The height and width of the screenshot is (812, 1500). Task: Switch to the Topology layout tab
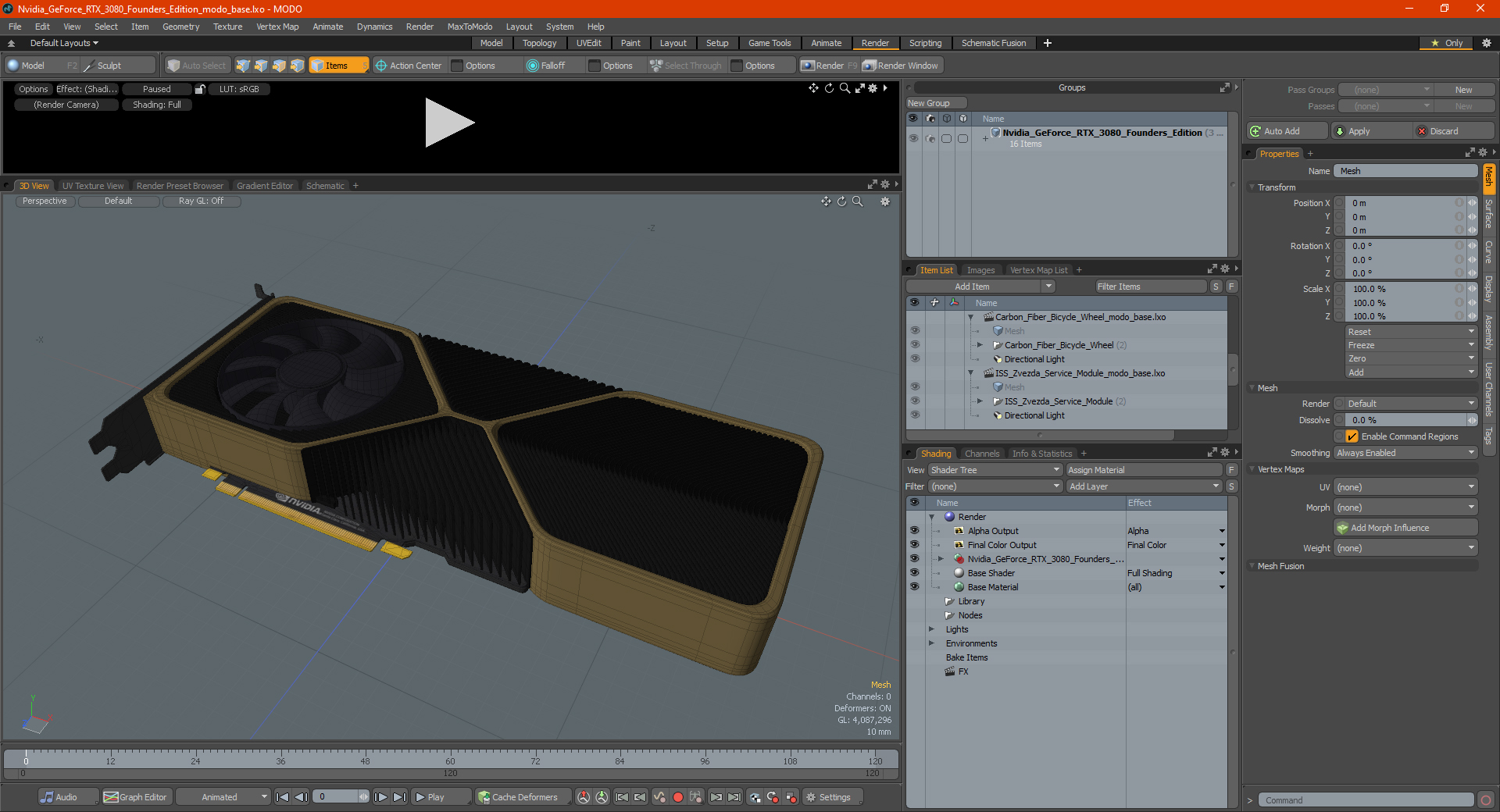coord(539,43)
